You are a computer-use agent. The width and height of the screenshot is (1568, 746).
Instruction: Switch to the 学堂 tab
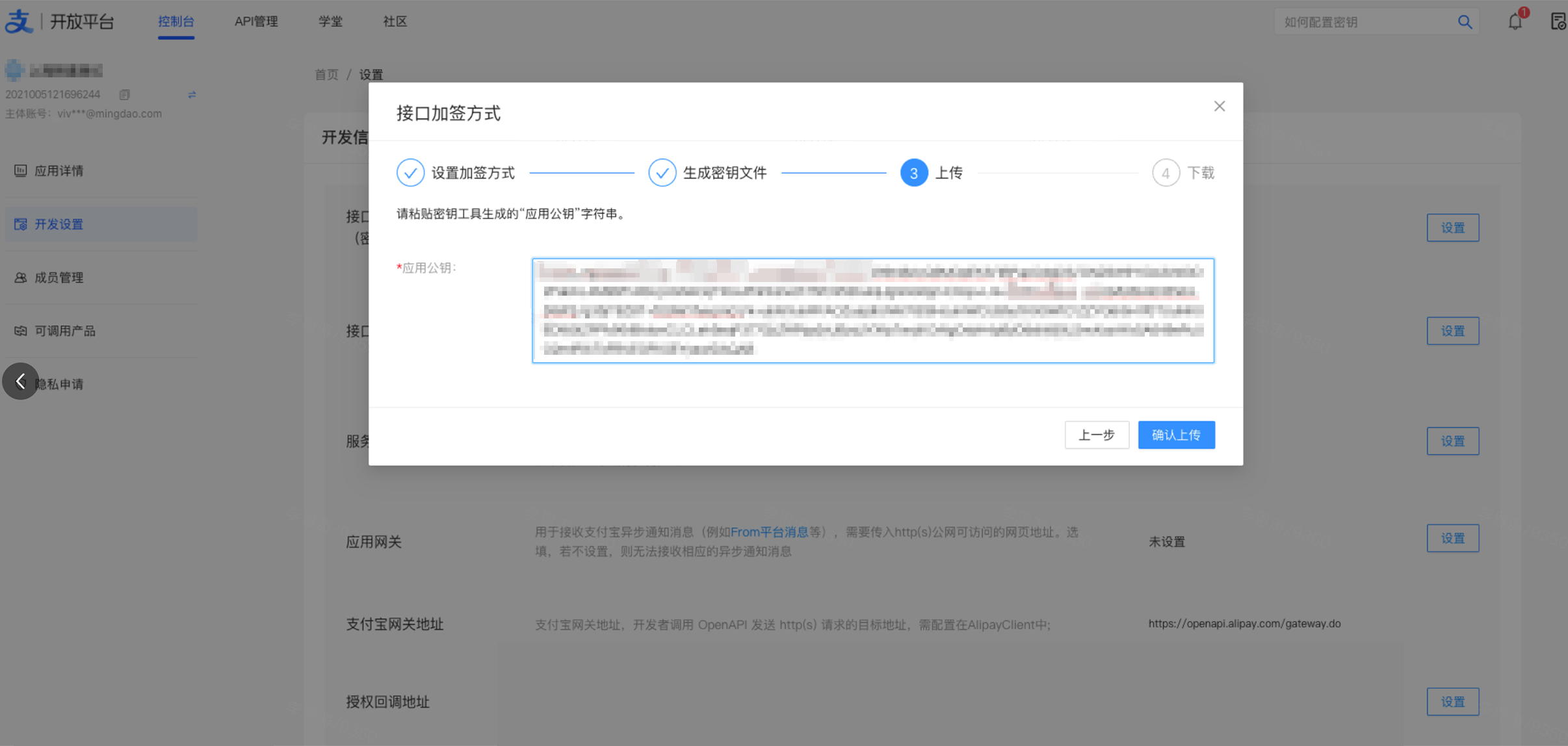(x=330, y=21)
